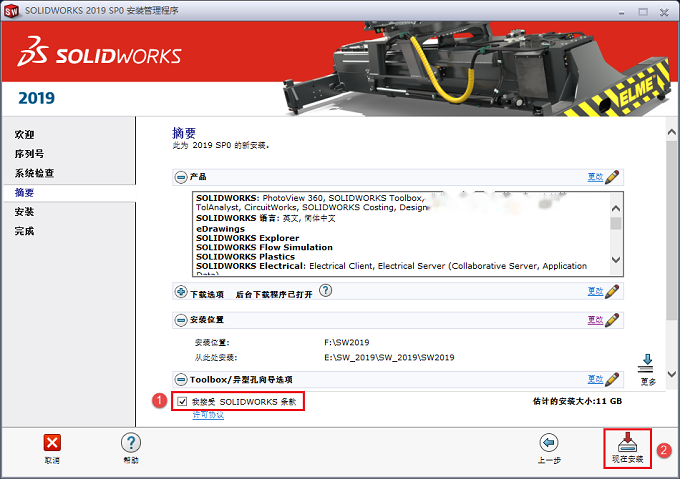Click the SOLIDWORKS Flow Simulation entry
This screenshot has height=479, width=680.
coord(264,248)
